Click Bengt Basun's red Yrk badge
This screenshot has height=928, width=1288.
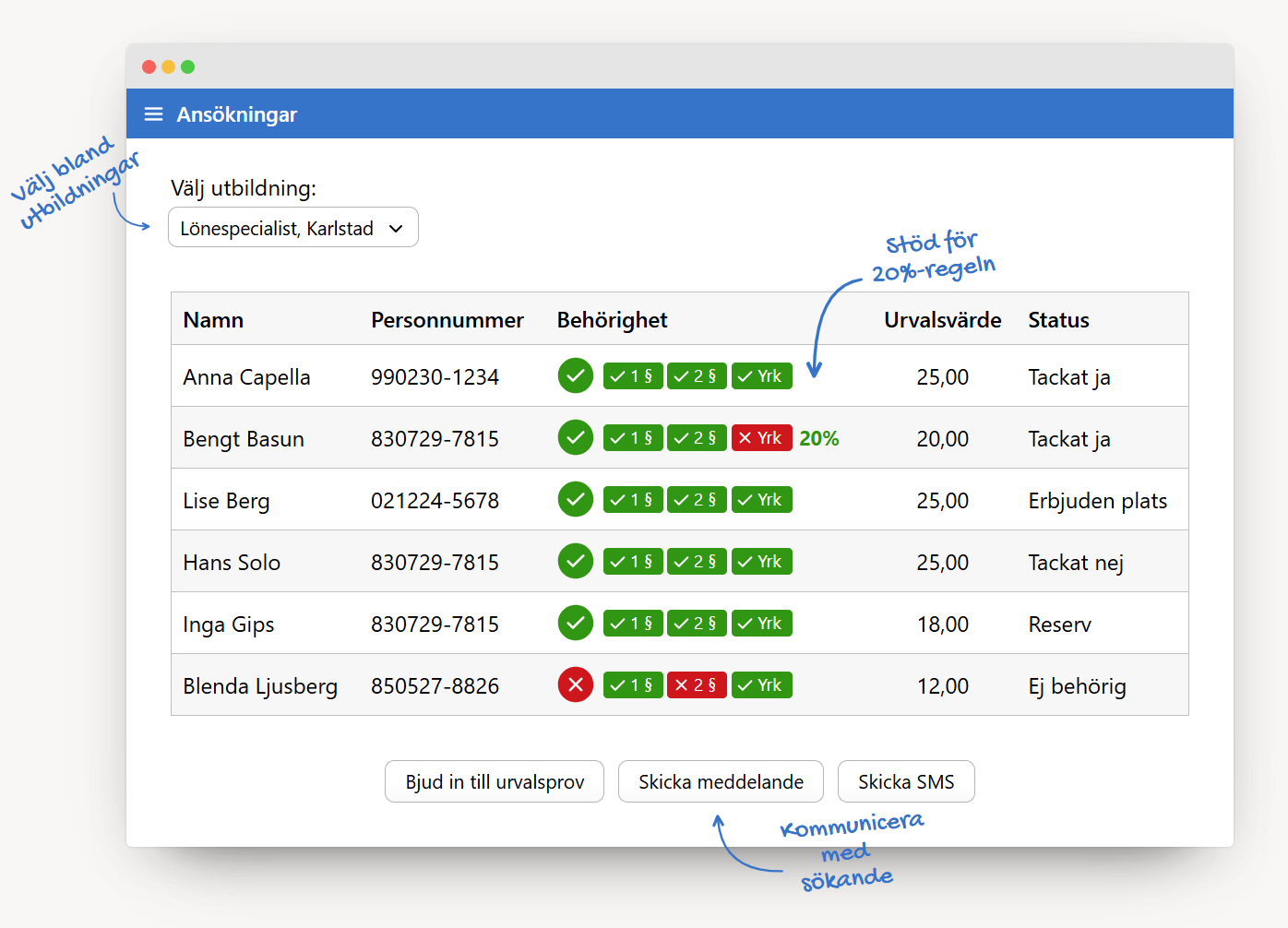click(x=761, y=438)
